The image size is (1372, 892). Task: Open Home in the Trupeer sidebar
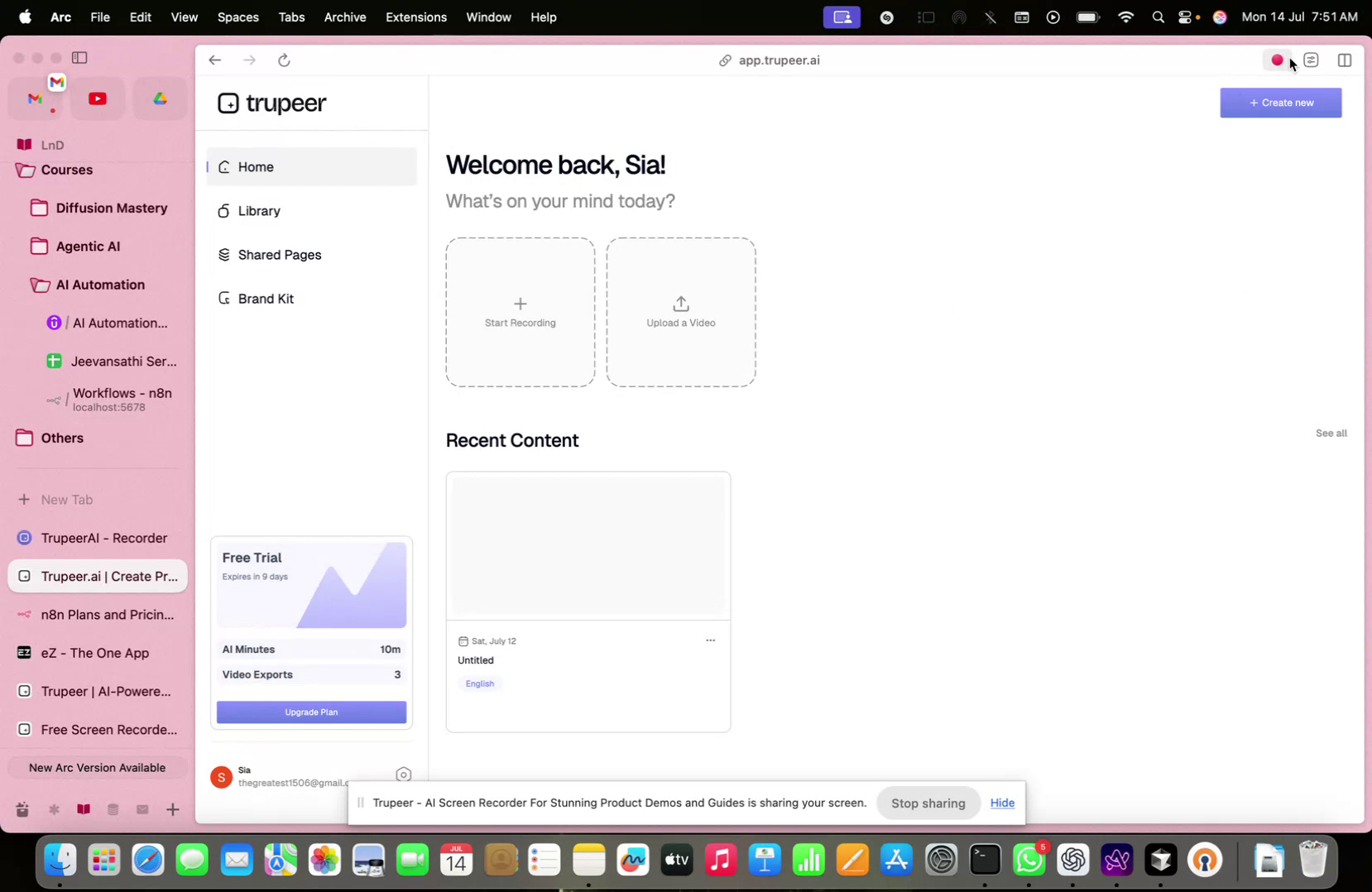[x=256, y=166]
